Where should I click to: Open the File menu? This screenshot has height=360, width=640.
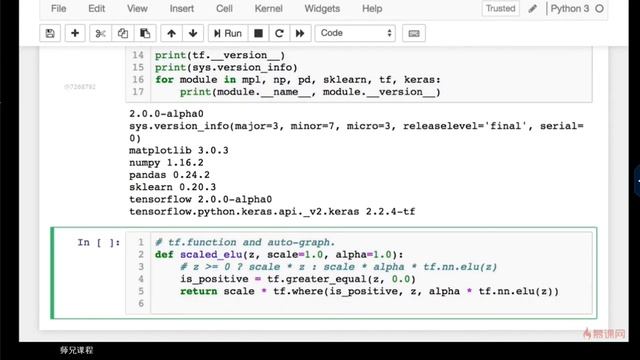[x=58, y=9]
